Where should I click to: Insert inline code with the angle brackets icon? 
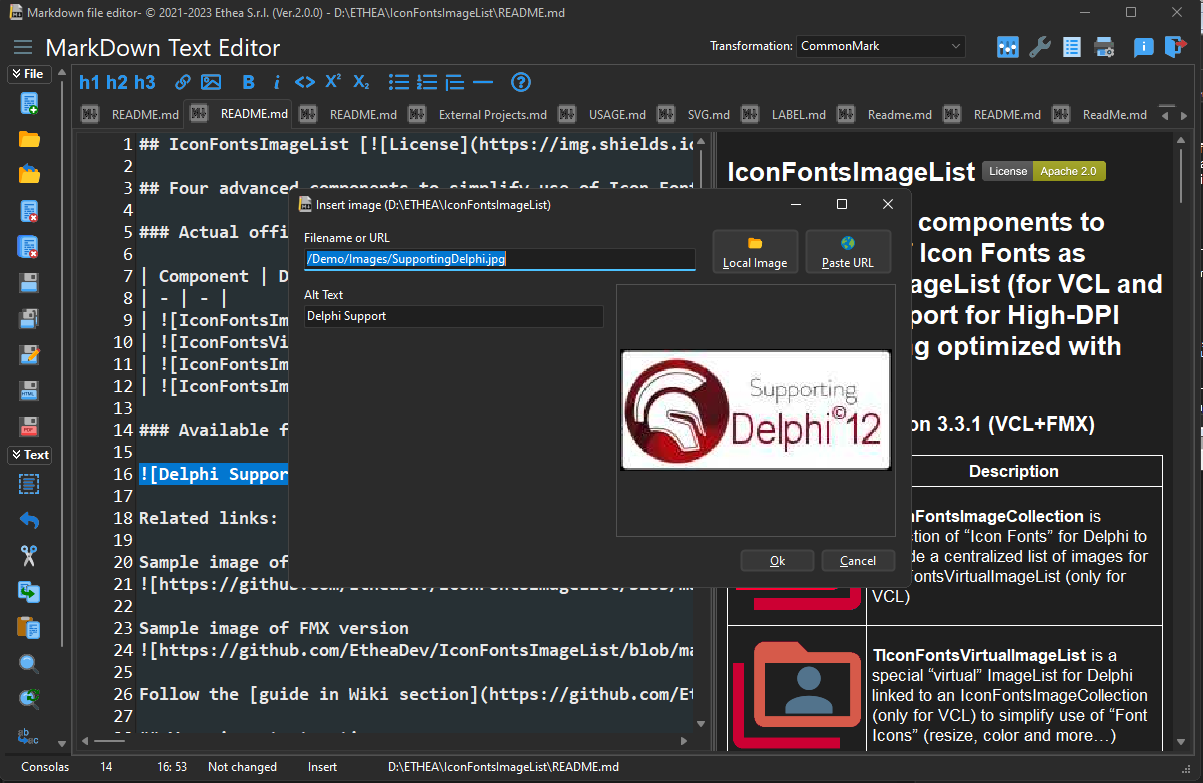305,82
